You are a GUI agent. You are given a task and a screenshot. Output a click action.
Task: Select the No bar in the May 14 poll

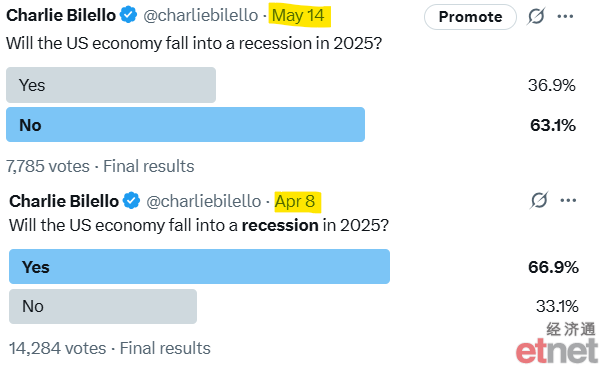[x=185, y=124]
